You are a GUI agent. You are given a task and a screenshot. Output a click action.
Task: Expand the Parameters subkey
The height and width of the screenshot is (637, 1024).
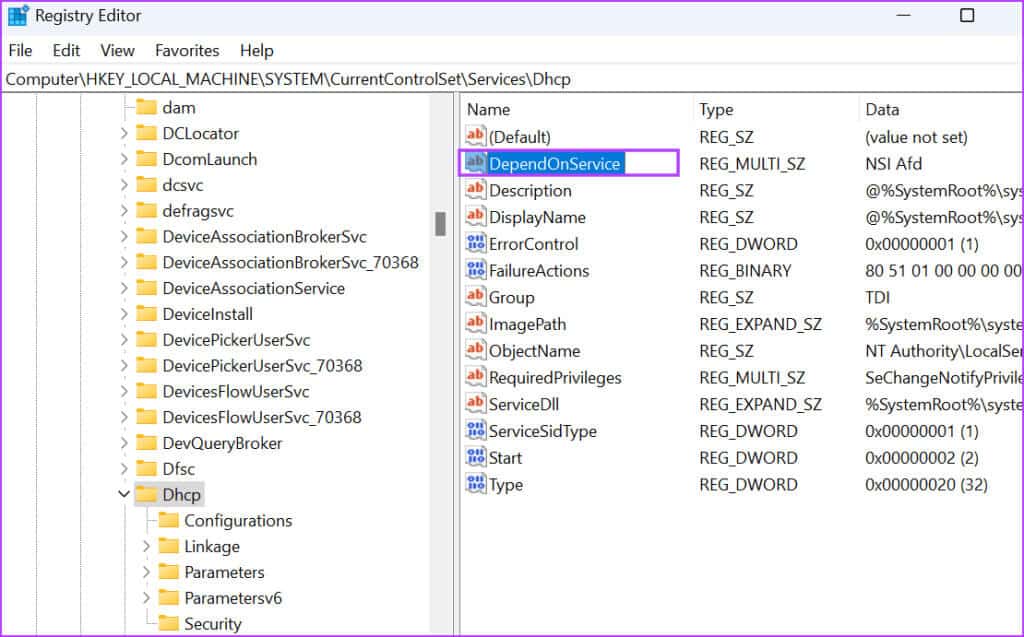coord(146,572)
